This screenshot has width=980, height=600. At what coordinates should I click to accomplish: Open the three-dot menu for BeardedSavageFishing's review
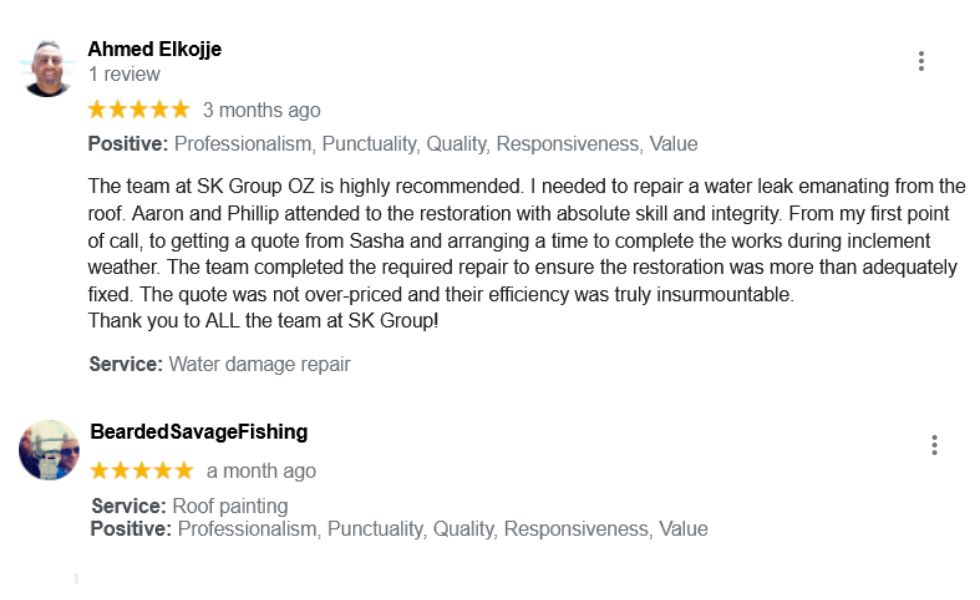(934, 445)
